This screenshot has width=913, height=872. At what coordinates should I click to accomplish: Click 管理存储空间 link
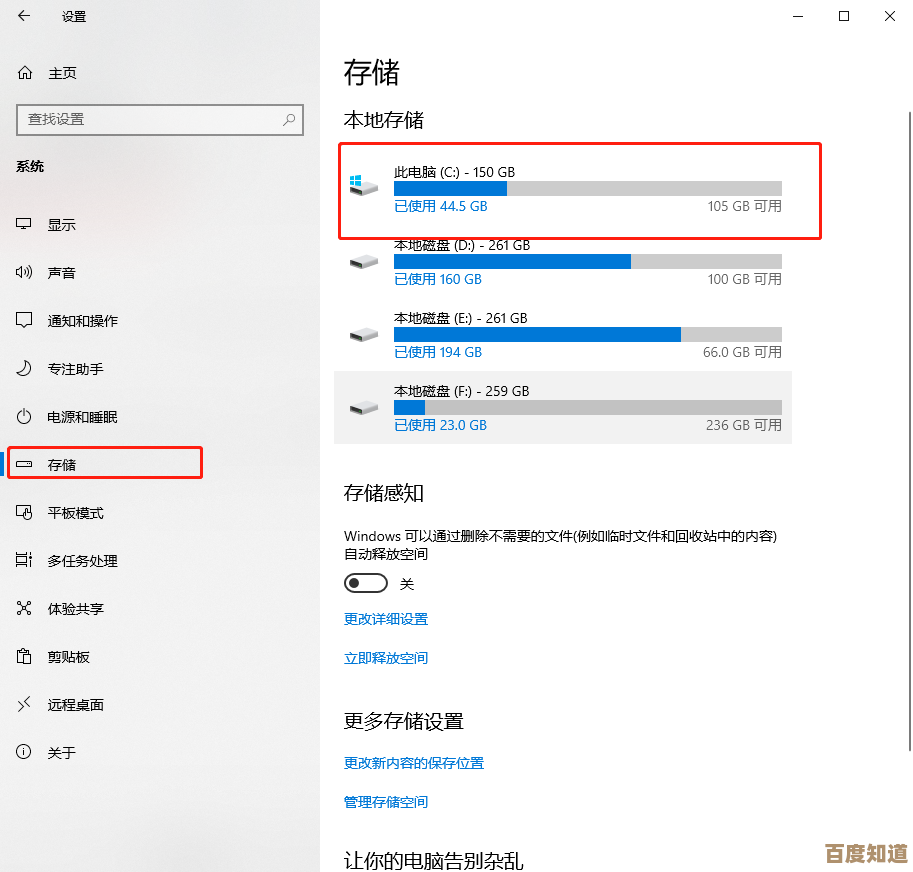coord(386,801)
